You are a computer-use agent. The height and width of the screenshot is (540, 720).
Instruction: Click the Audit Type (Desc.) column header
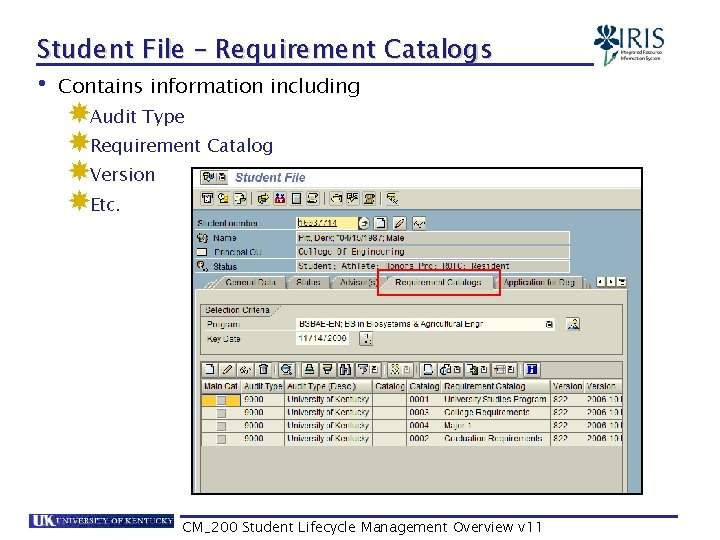328,386
